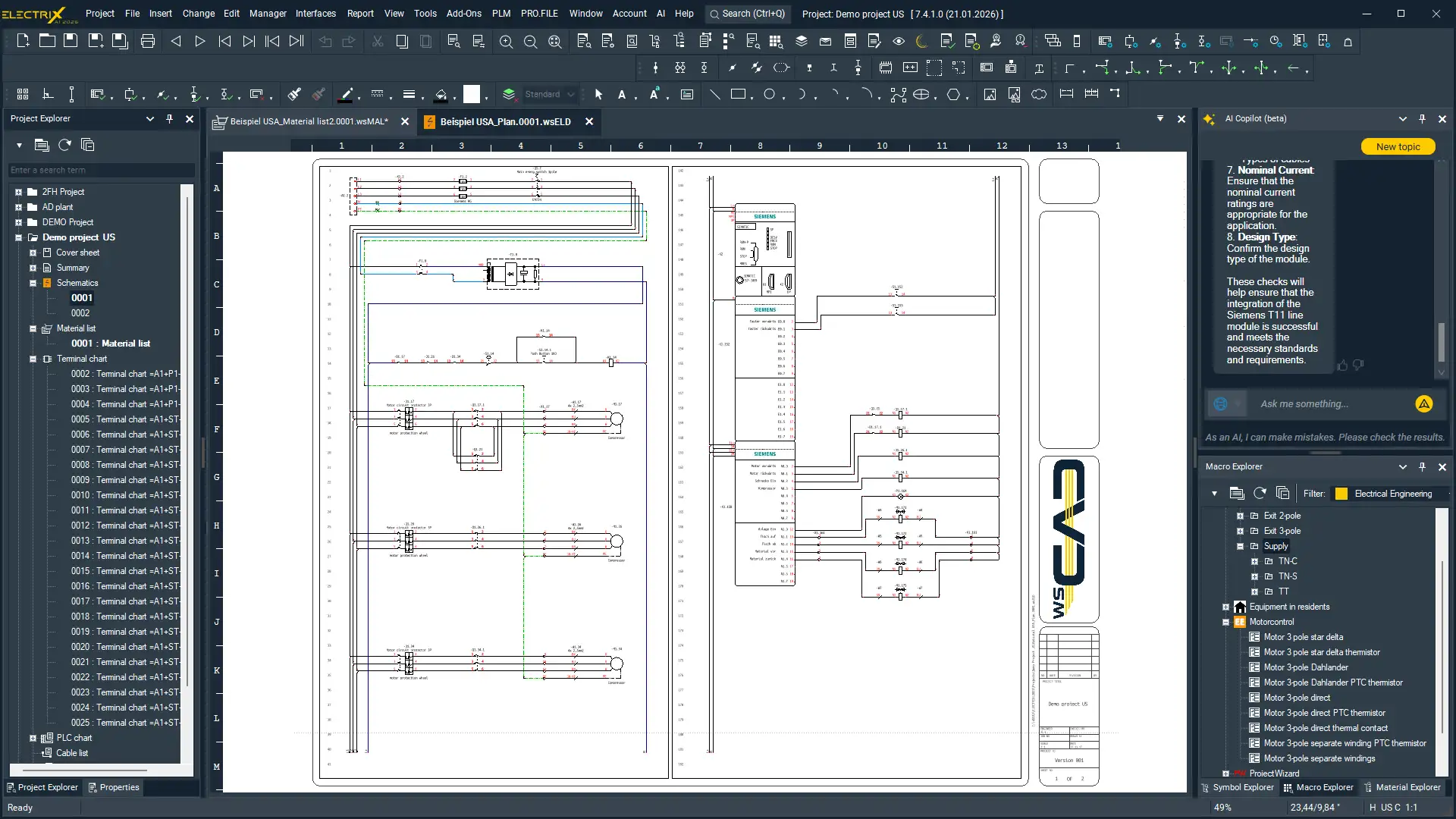Switch to Beispiel USA_Material list2 tab
This screenshot has width=1456, height=819.
click(x=308, y=121)
